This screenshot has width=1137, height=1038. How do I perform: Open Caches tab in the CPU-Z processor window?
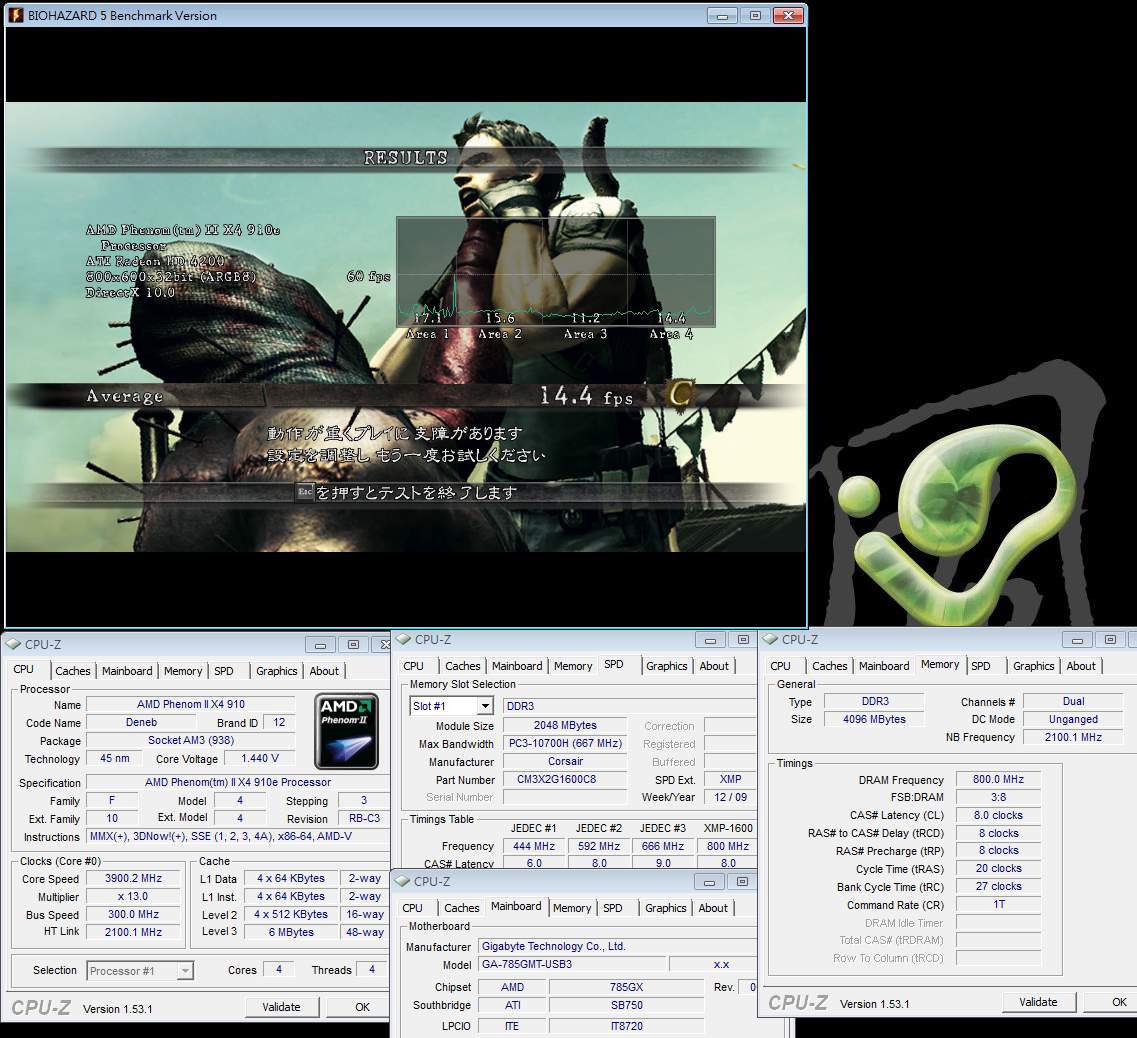pos(73,671)
